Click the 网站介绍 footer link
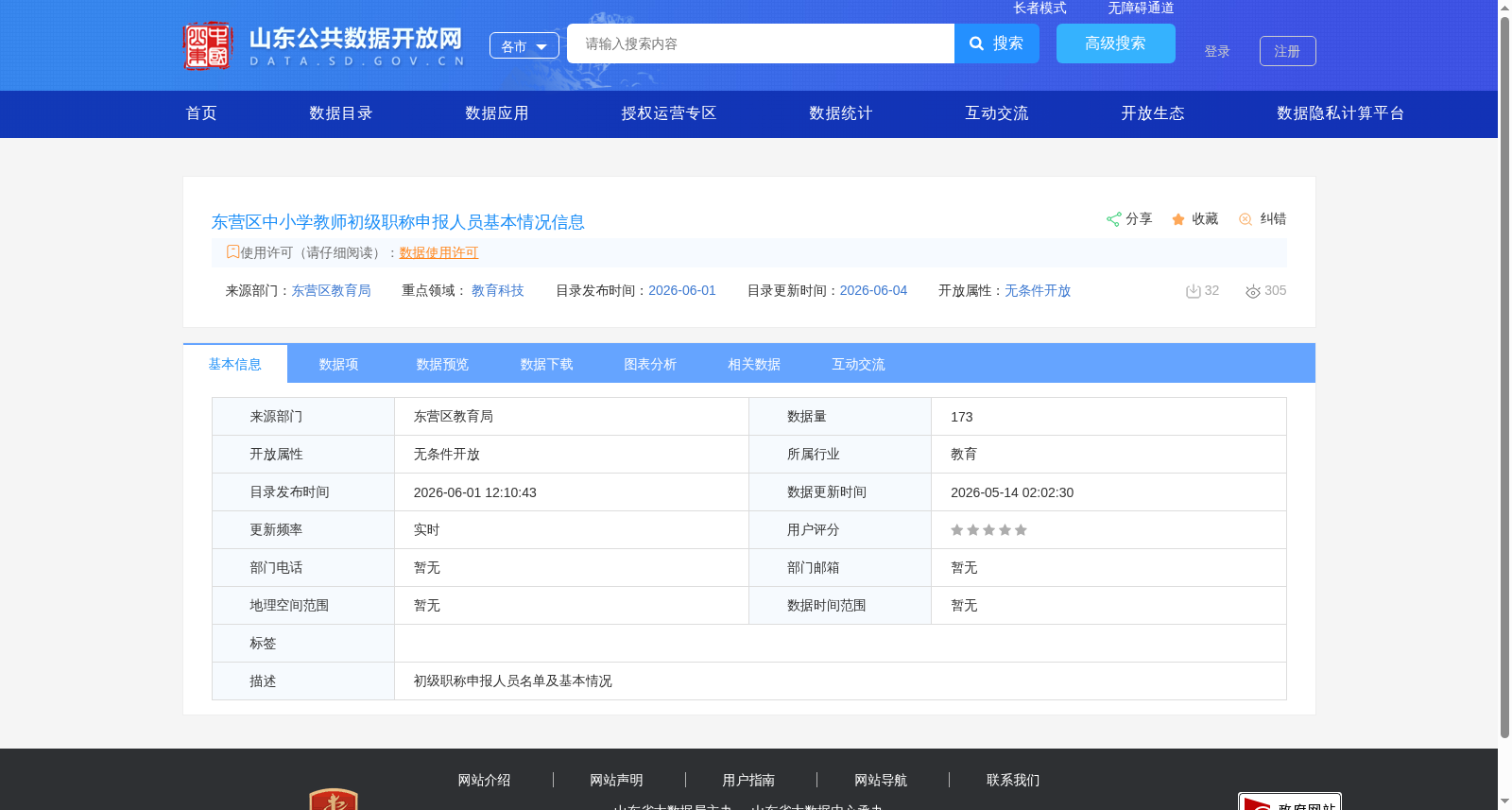 [x=484, y=780]
